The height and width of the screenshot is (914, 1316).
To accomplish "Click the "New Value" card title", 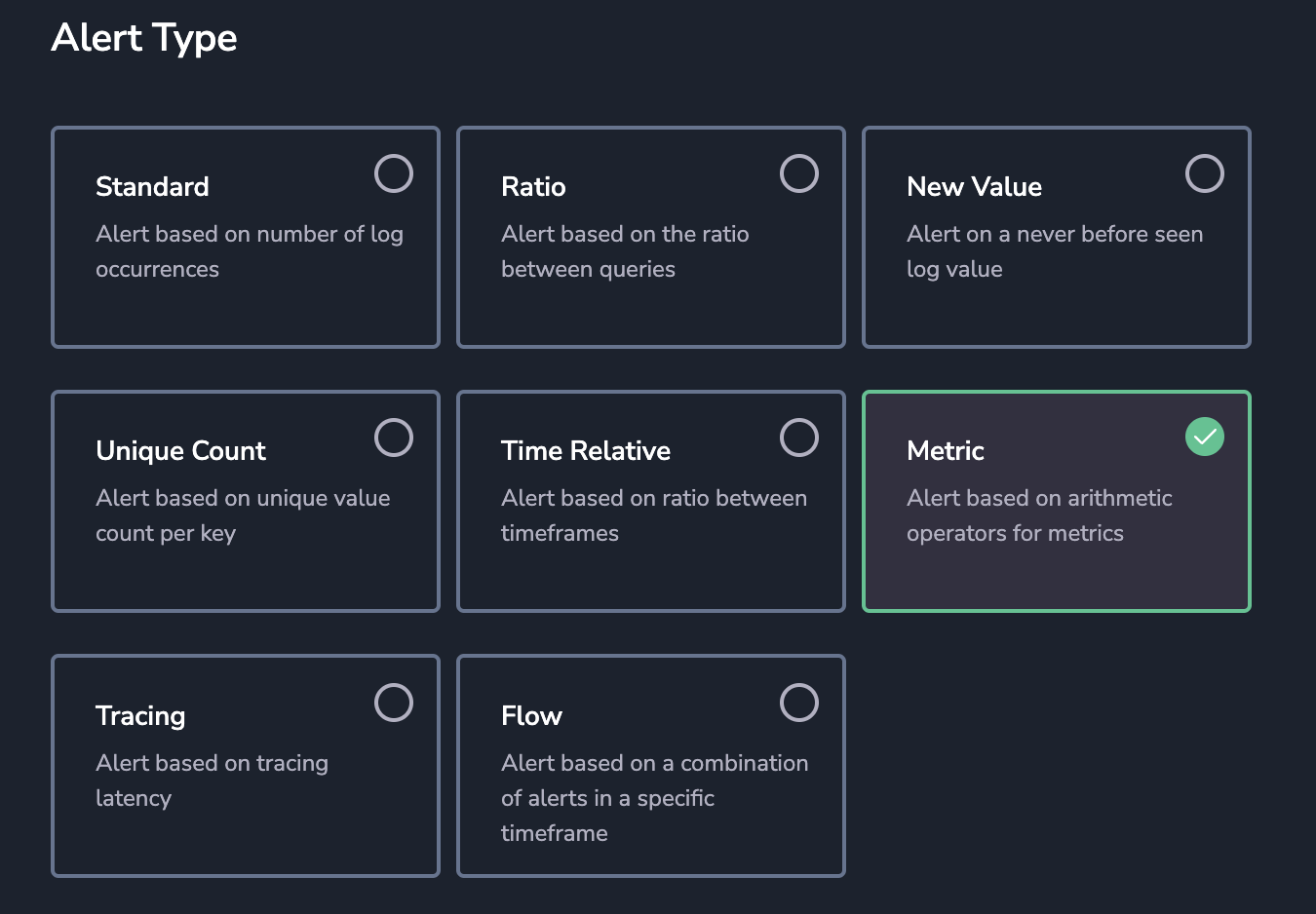I will point(974,187).
